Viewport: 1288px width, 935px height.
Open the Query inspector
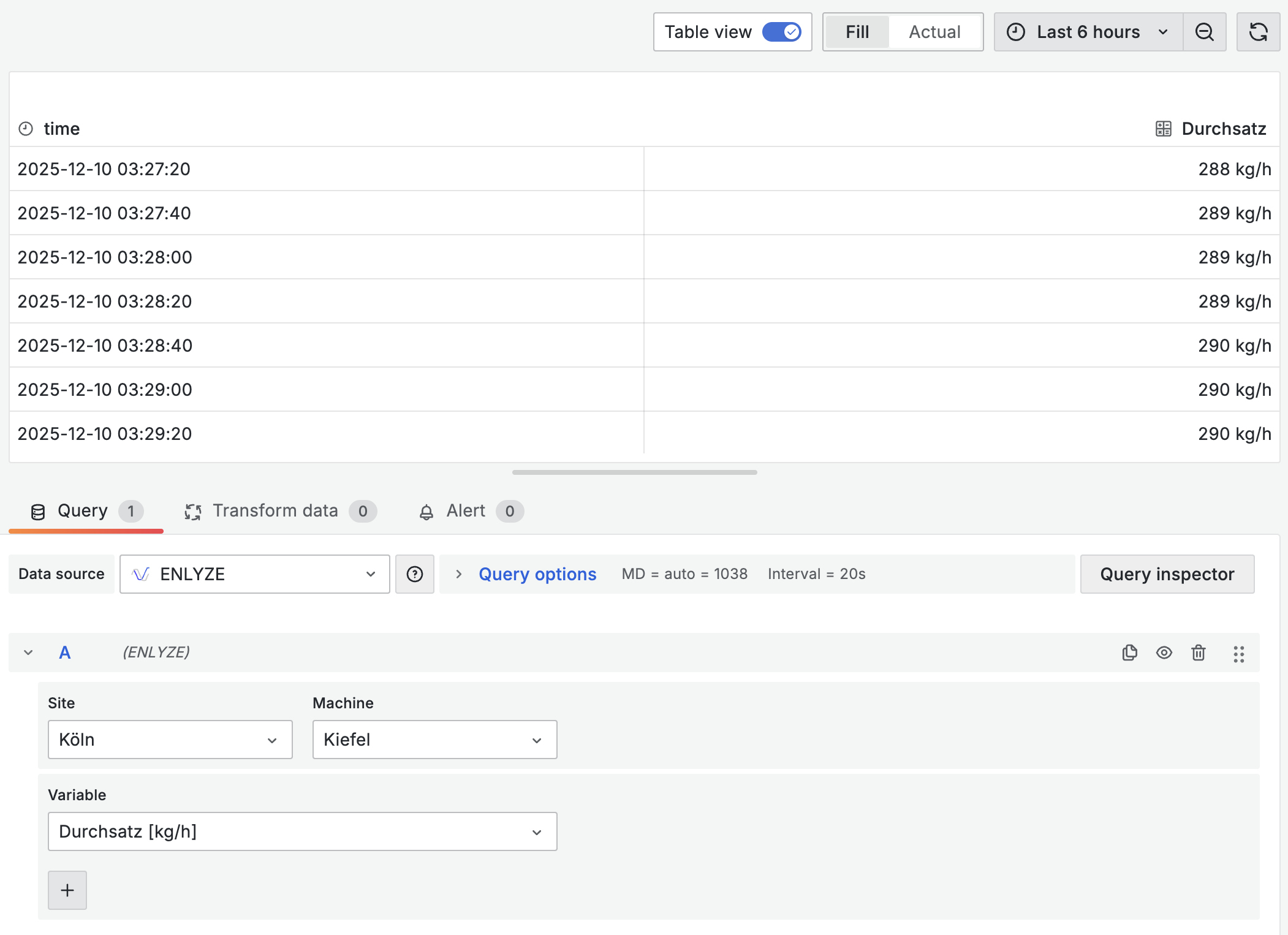[x=1167, y=574]
